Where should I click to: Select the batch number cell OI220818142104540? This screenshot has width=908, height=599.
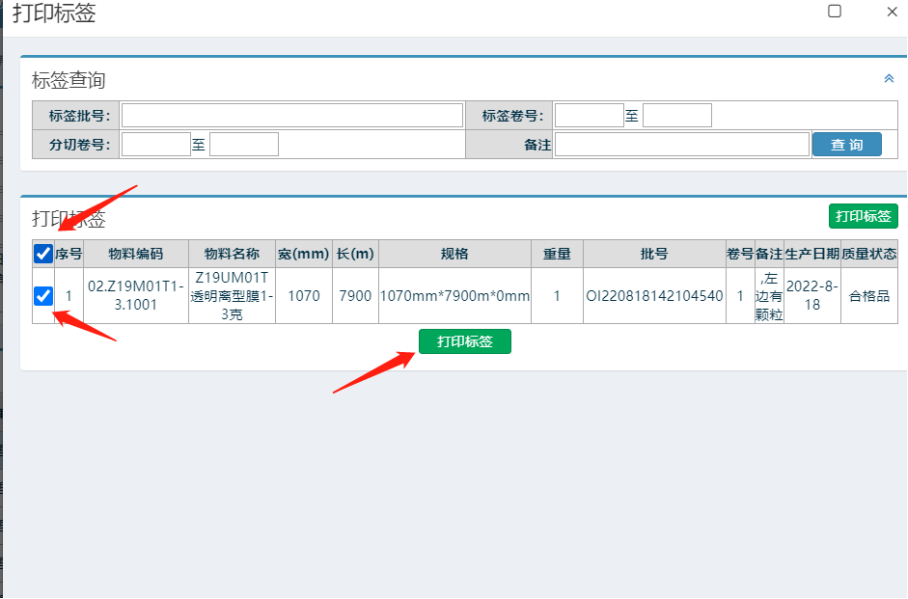tap(654, 296)
